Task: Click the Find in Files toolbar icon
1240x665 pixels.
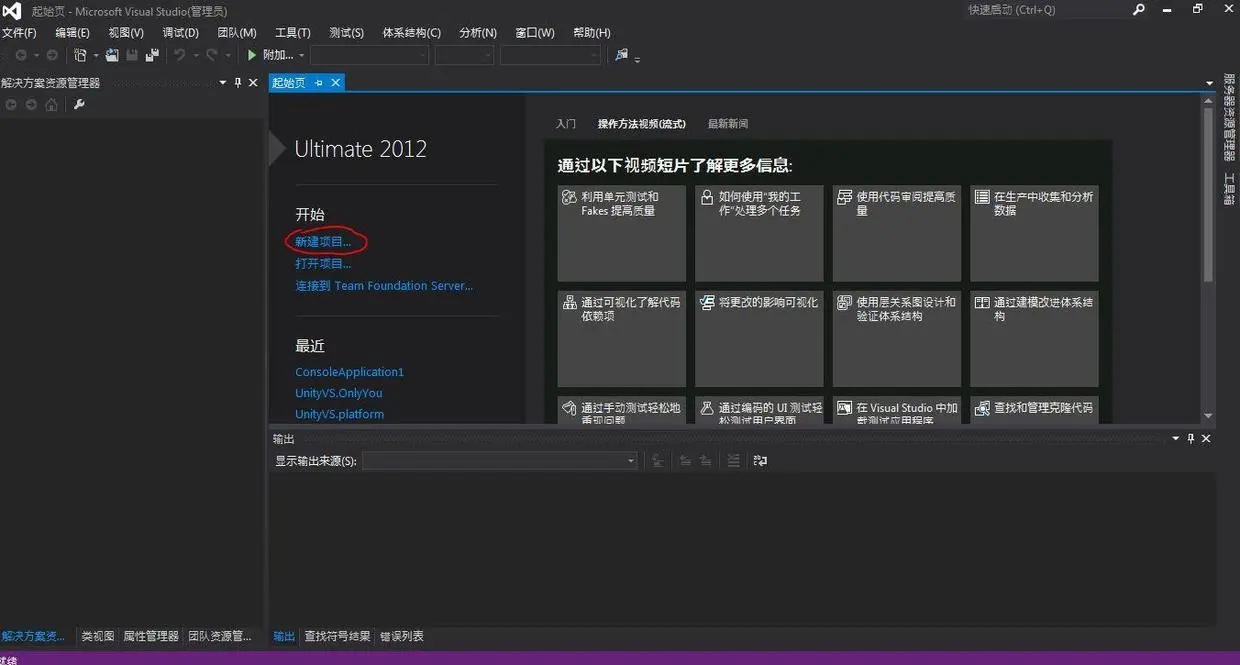Action: 621,55
